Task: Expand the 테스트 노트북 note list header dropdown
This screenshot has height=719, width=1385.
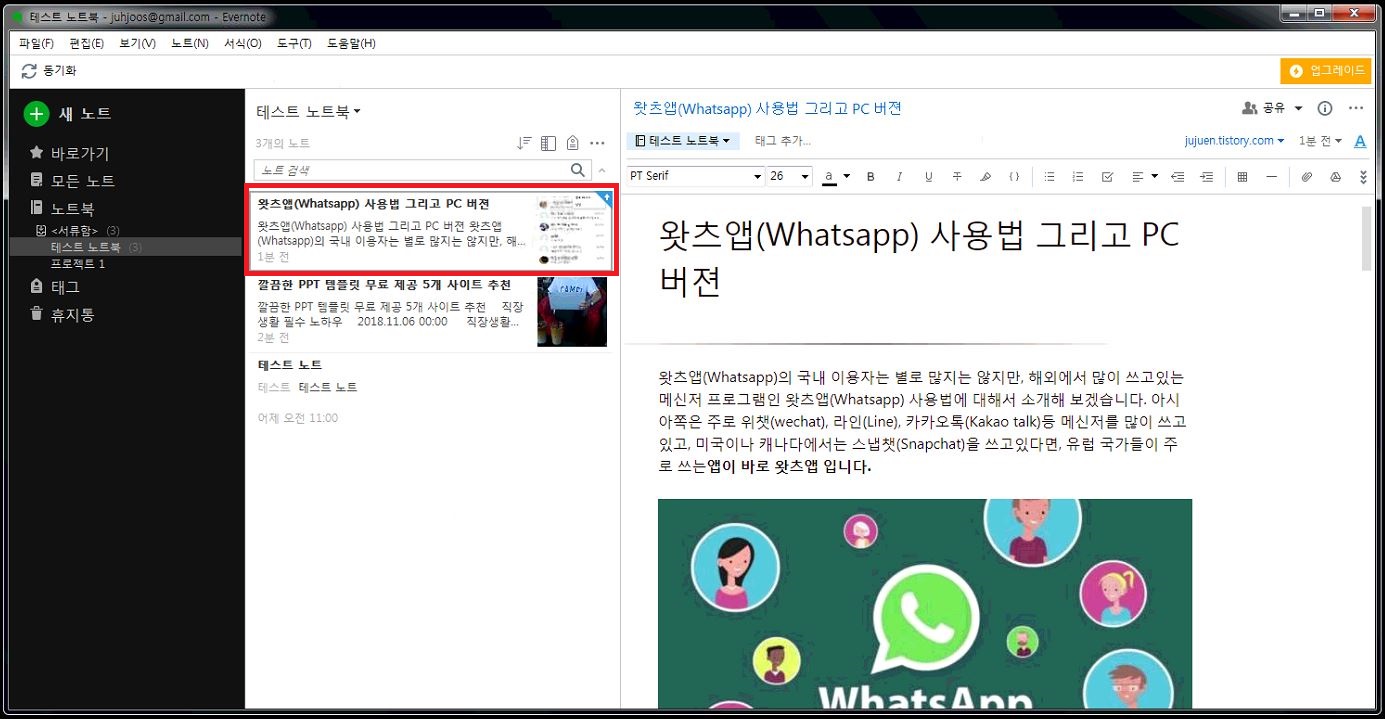Action: (x=309, y=112)
